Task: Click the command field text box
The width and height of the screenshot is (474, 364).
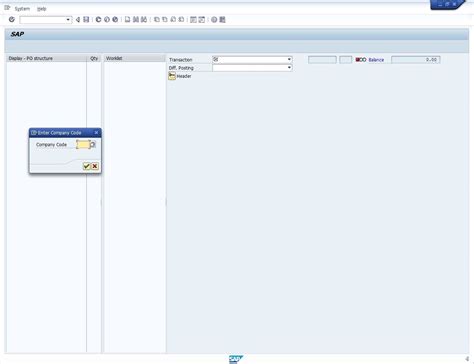Action: (x=43, y=20)
